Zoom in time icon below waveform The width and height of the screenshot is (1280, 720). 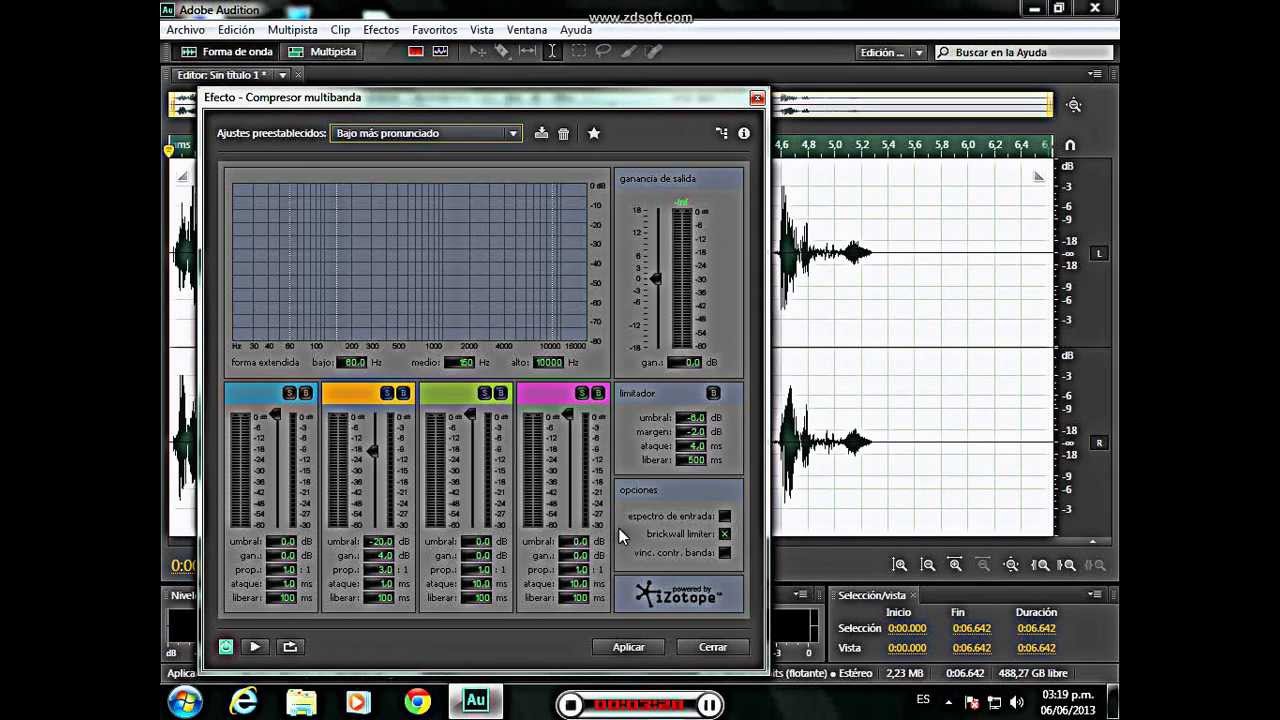click(956, 565)
